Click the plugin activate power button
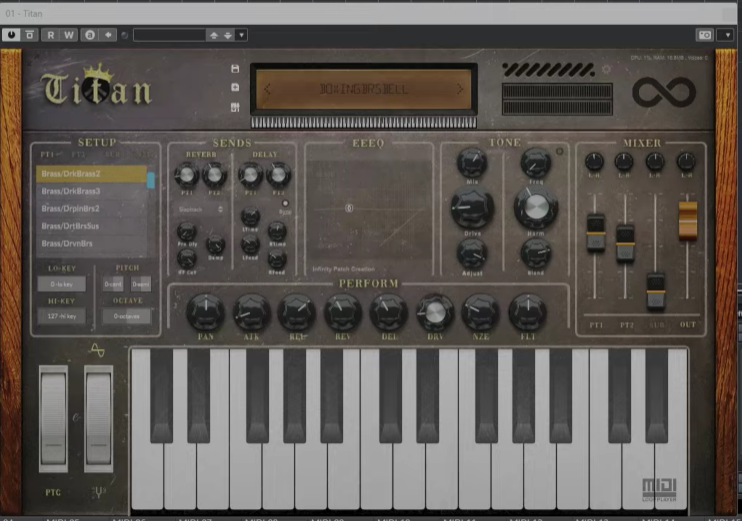This screenshot has height=521, width=742. point(11,35)
